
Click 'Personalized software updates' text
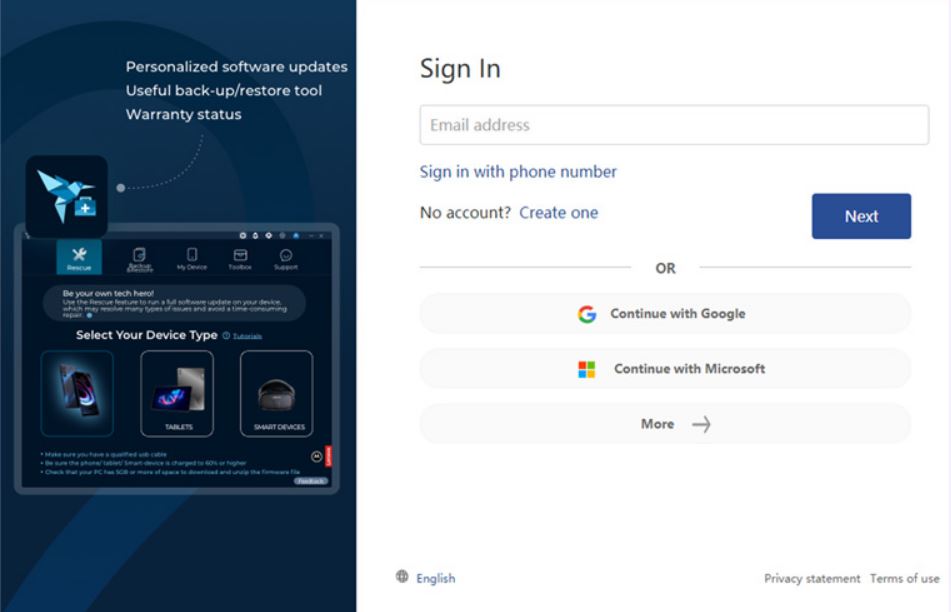(237, 67)
